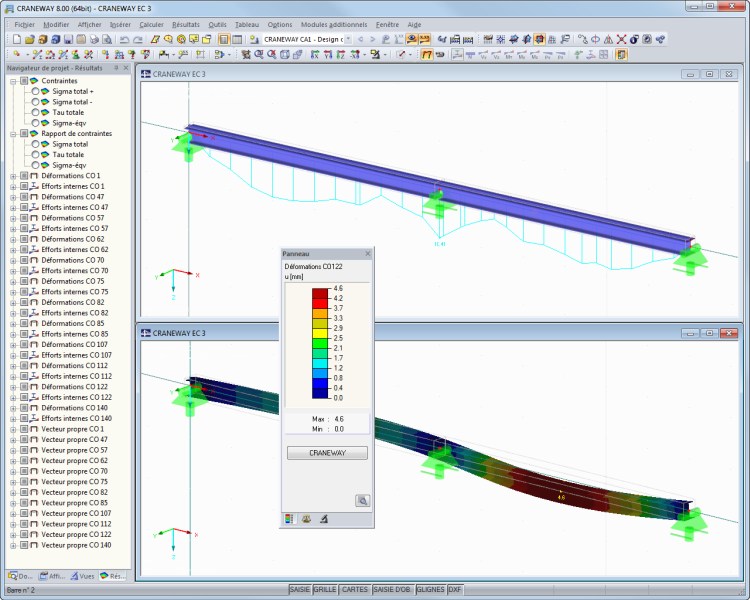Click the next load case arrow
Viewport: 750px width, 600px height.
[373, 39]
